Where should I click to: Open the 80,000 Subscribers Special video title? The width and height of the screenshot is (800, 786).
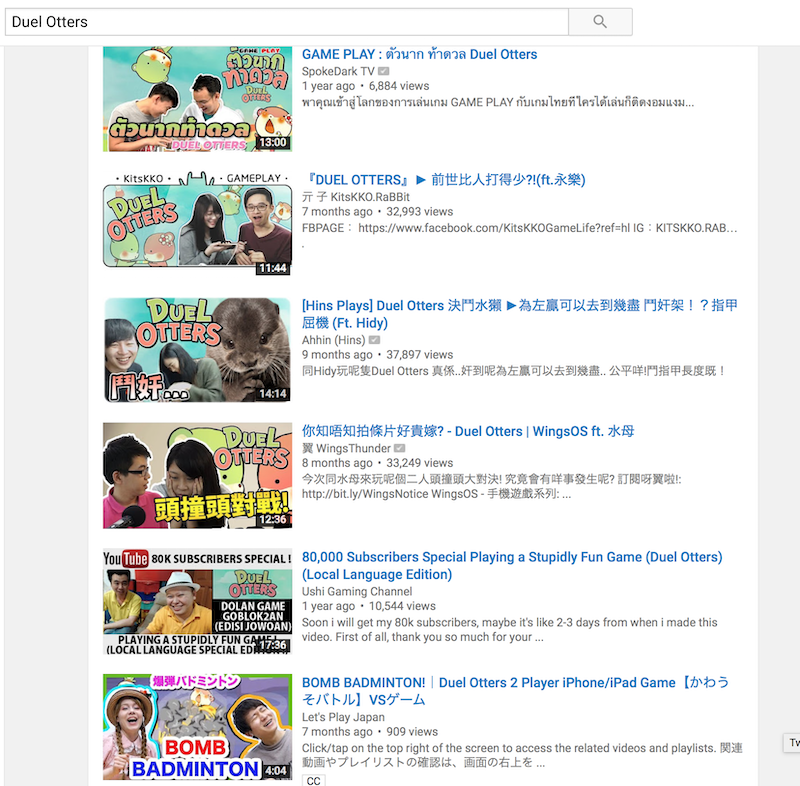pyautogui.click(x=512, y=565)
